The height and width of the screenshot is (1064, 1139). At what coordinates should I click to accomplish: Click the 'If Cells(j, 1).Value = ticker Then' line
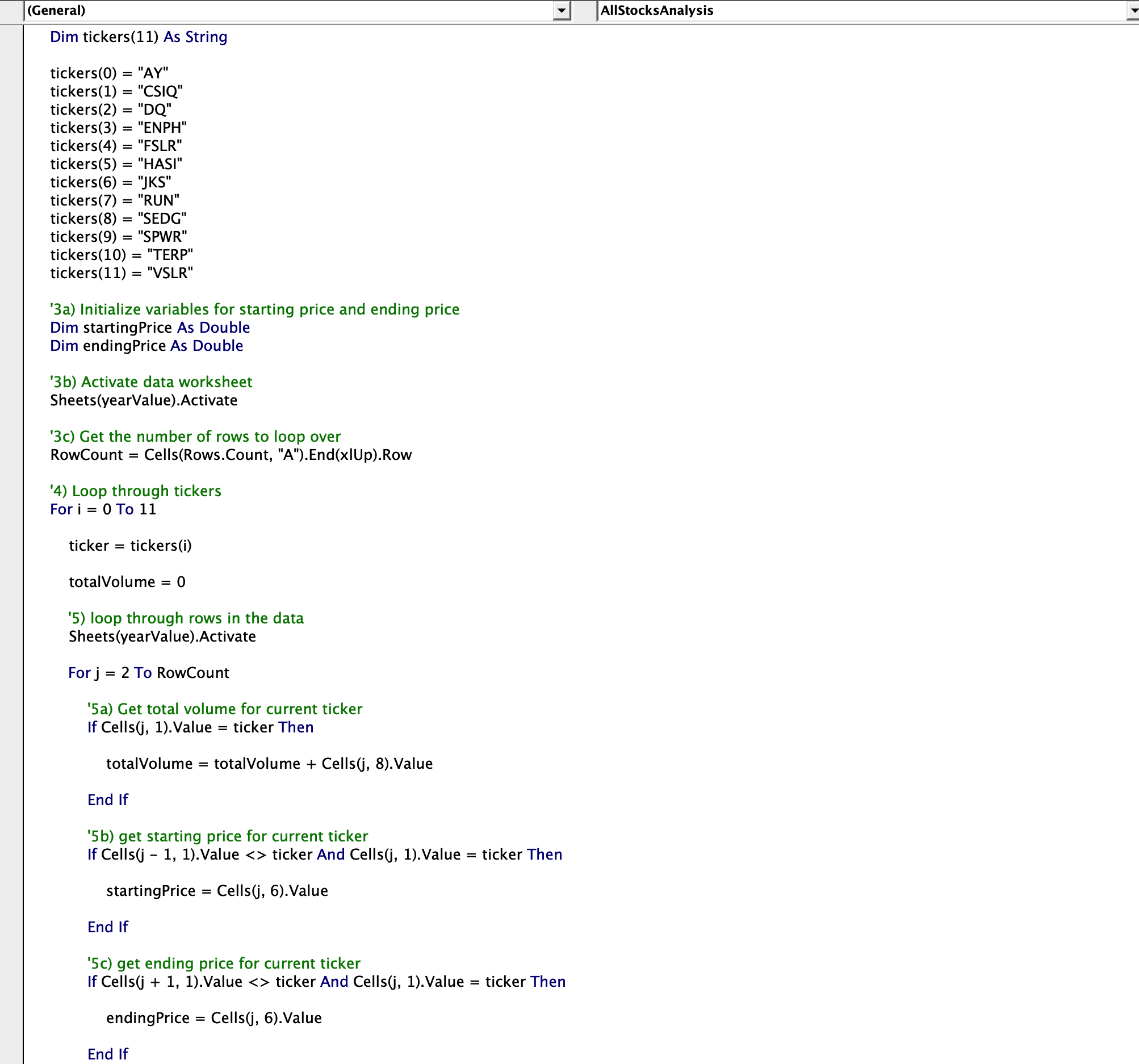point(200,728)
